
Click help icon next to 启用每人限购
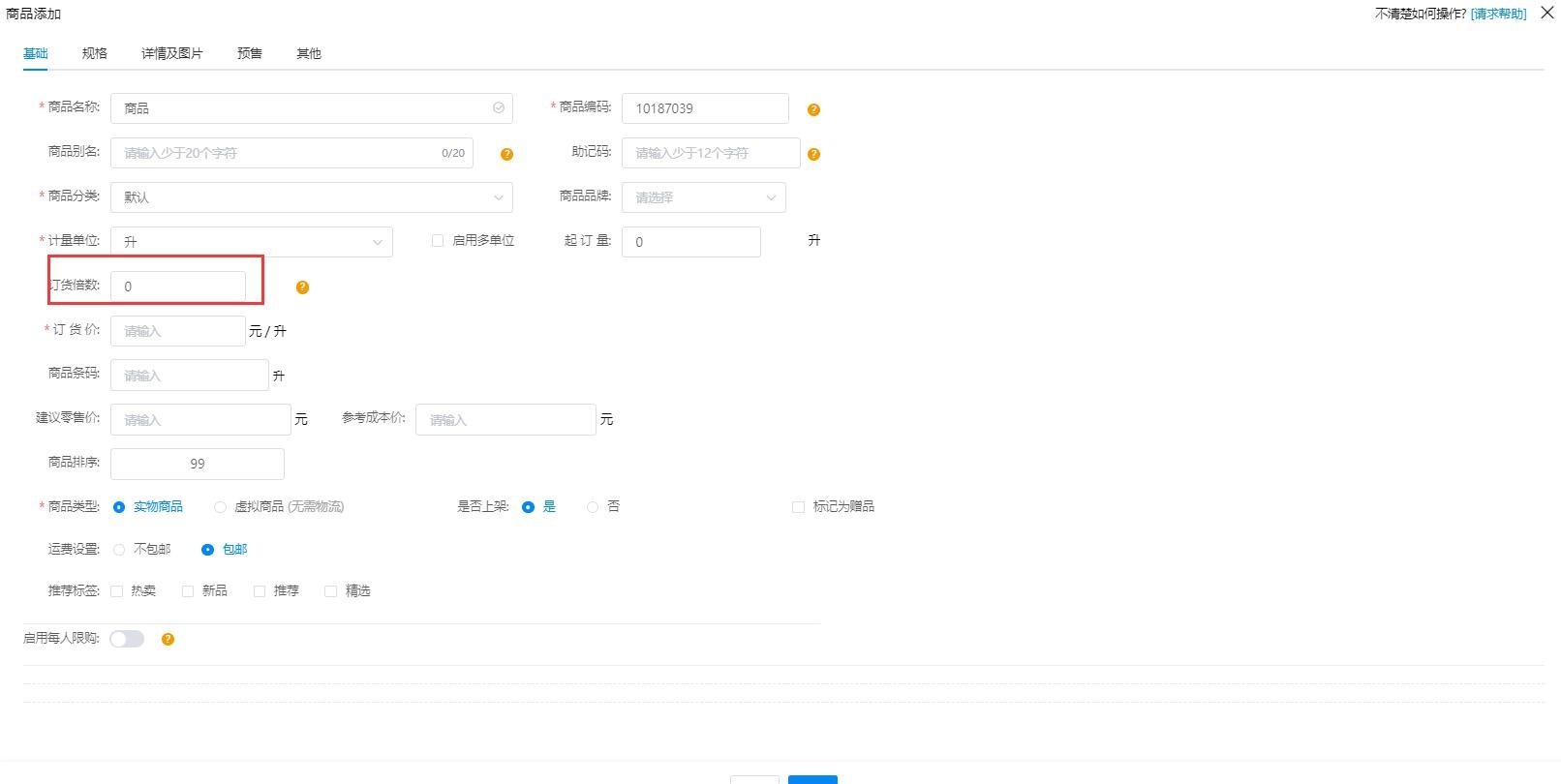pyautogui.click(x=168, y=640)
